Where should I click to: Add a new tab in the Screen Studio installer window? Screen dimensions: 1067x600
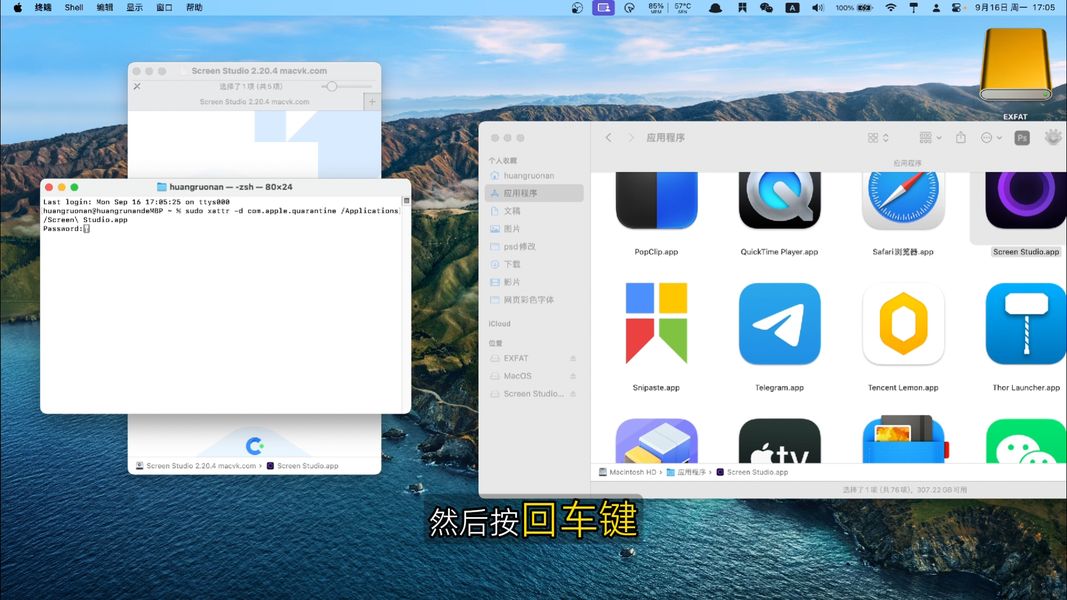click(x=372, y=101)
